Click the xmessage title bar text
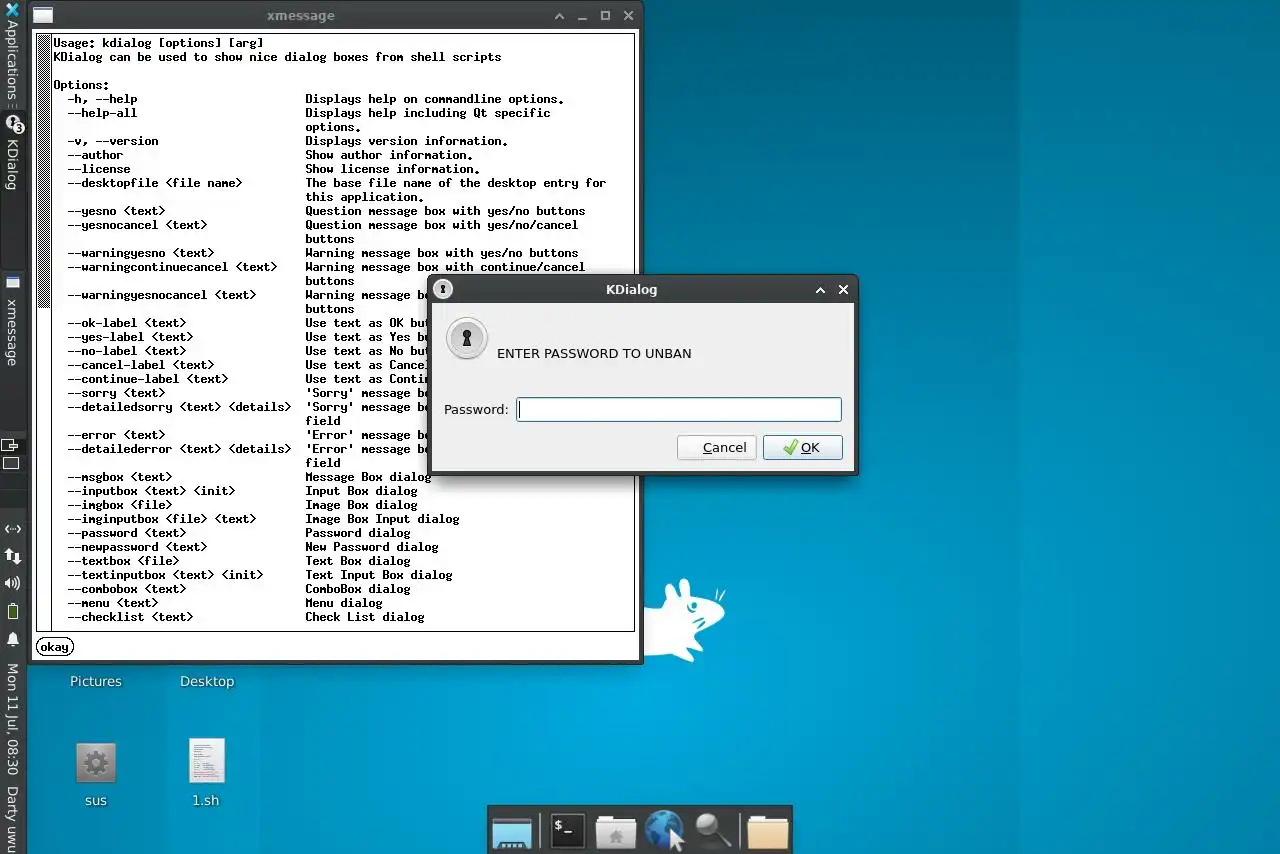This screenshot has width=1280, height=854. (x=301, y=16)
